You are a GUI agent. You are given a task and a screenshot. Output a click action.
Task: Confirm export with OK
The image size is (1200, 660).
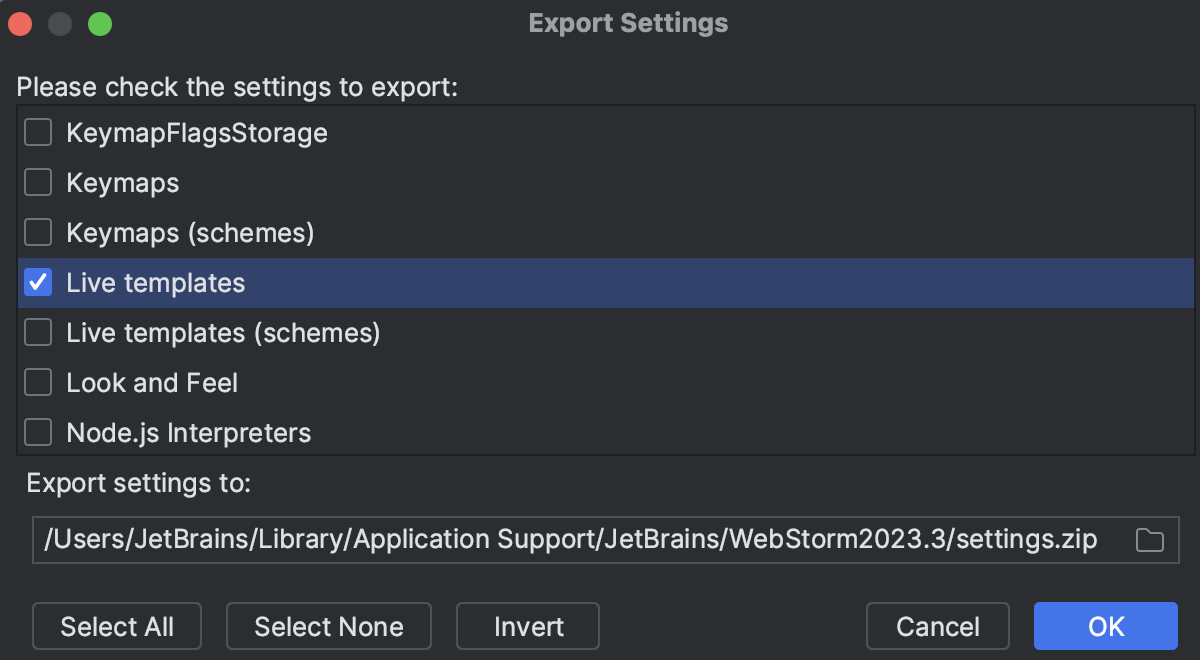pyautogui.click(x=1105, y=626)
